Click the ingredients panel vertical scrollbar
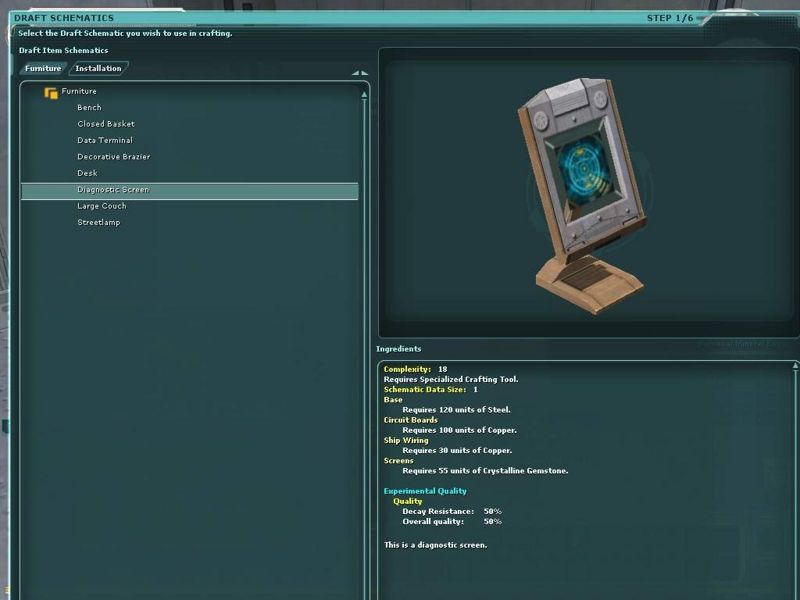This screenshot has width=800, height=600. coord(795,480)
